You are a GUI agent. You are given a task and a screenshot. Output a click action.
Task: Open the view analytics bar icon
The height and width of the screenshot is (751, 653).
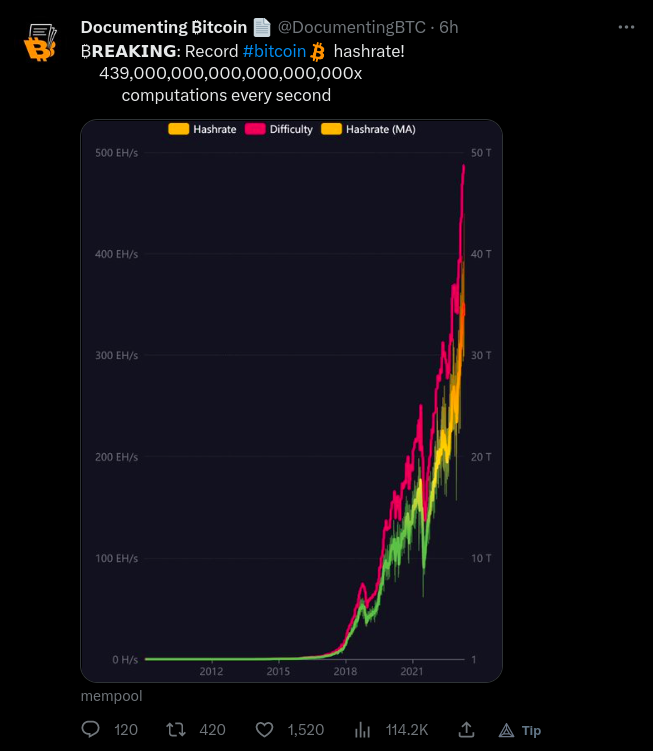pos(363,730)
